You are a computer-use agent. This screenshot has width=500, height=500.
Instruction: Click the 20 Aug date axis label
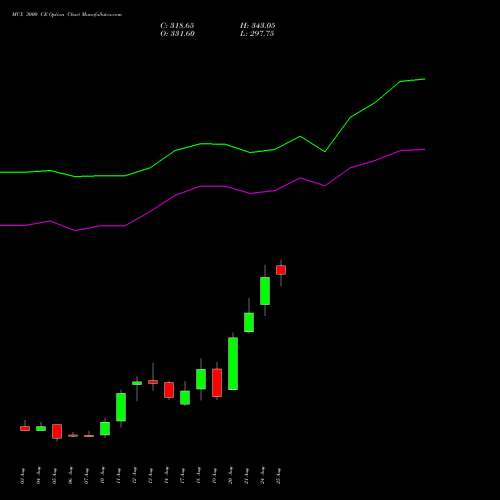(230, 476)
